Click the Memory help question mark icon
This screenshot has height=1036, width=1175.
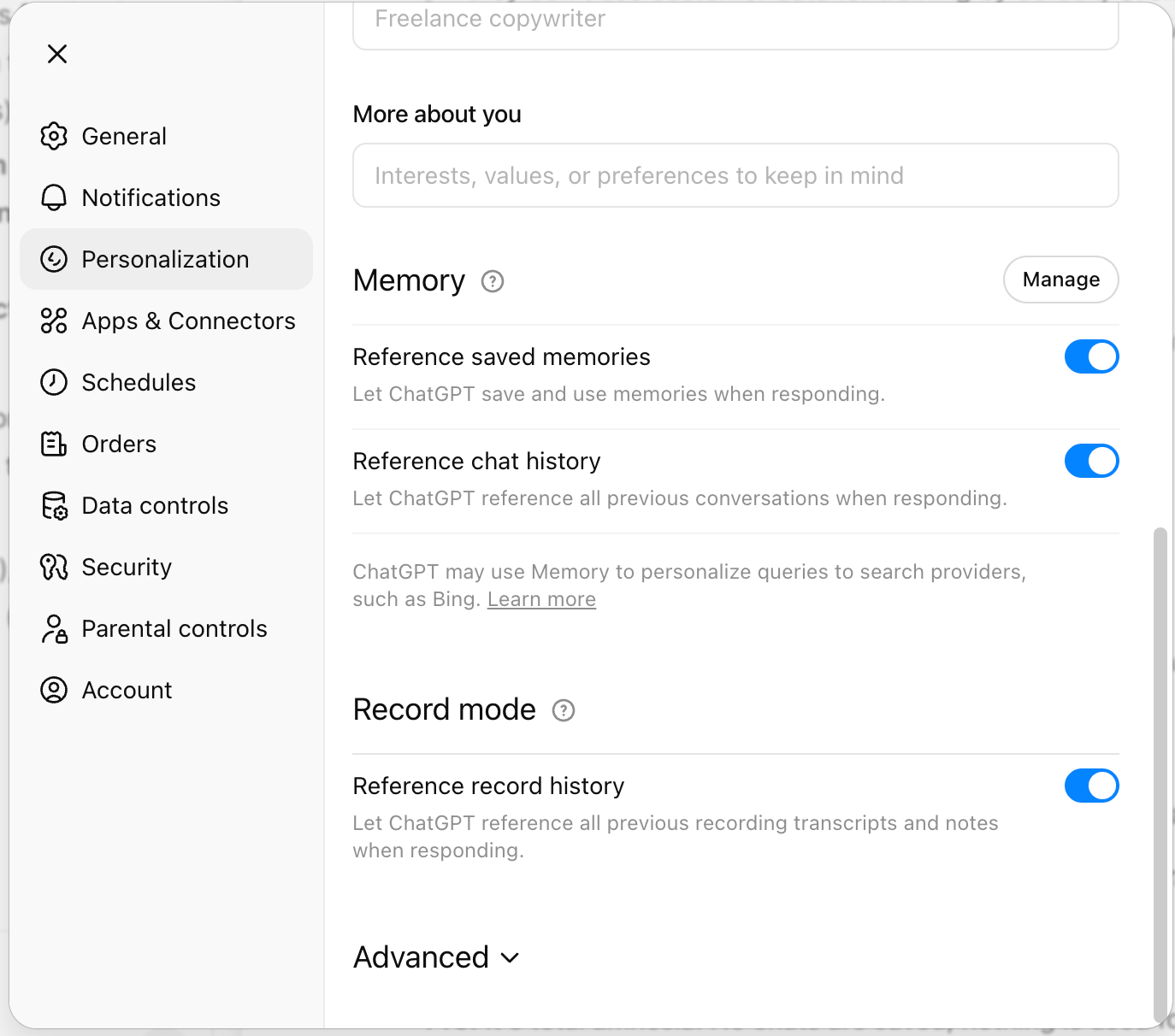[493, 281]
